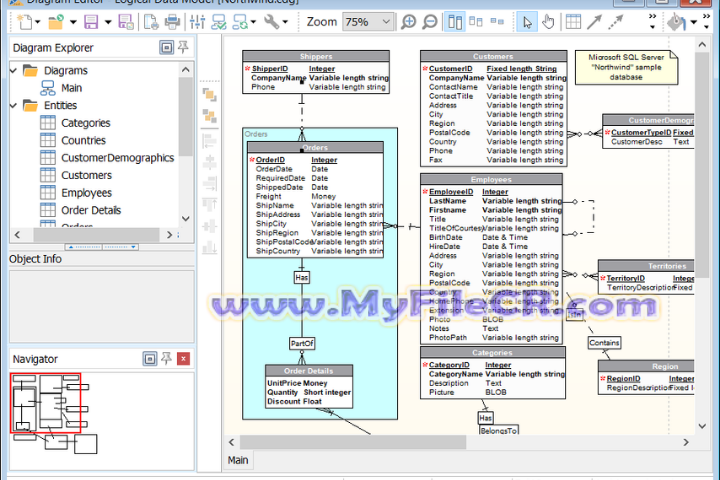Image resolution: width=720 pixels, height=480 pixels.
Task: Print the diagram
Action: point(173,22)
